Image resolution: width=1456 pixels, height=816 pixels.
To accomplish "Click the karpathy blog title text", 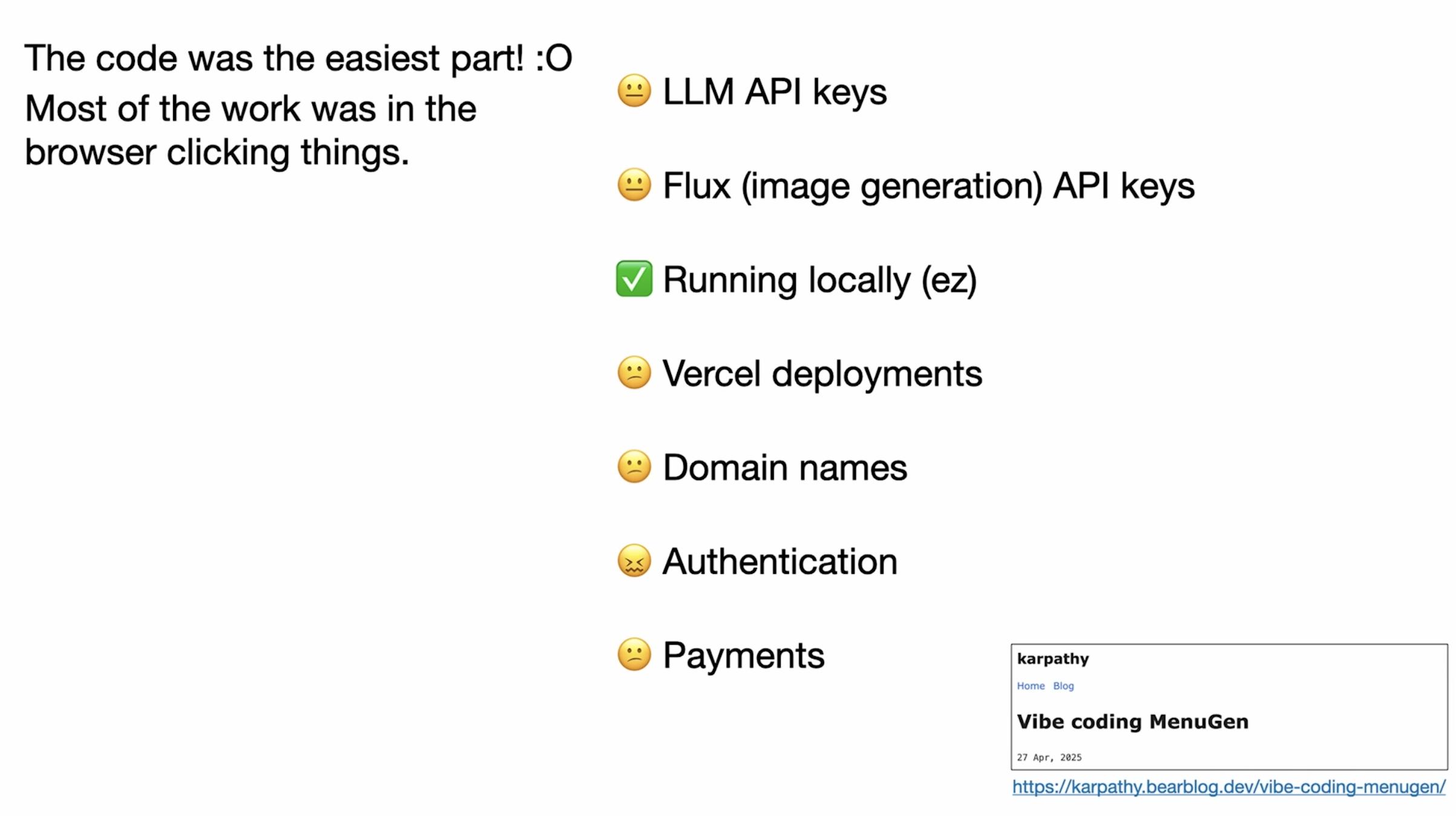I will [x=1052, y=659].
